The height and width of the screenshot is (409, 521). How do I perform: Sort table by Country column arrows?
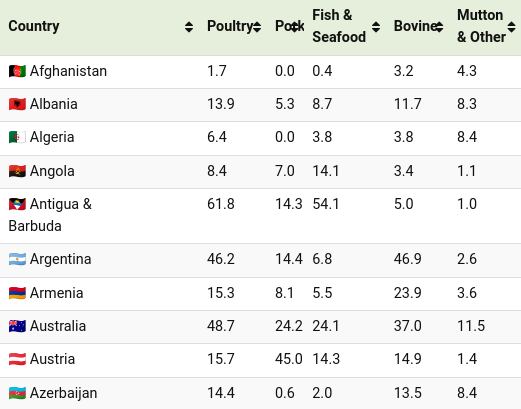pyautogui.click(x=189, y=27)
